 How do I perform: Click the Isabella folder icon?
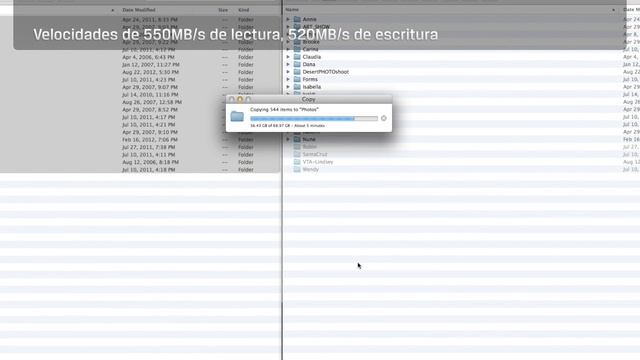click(297, 87)
